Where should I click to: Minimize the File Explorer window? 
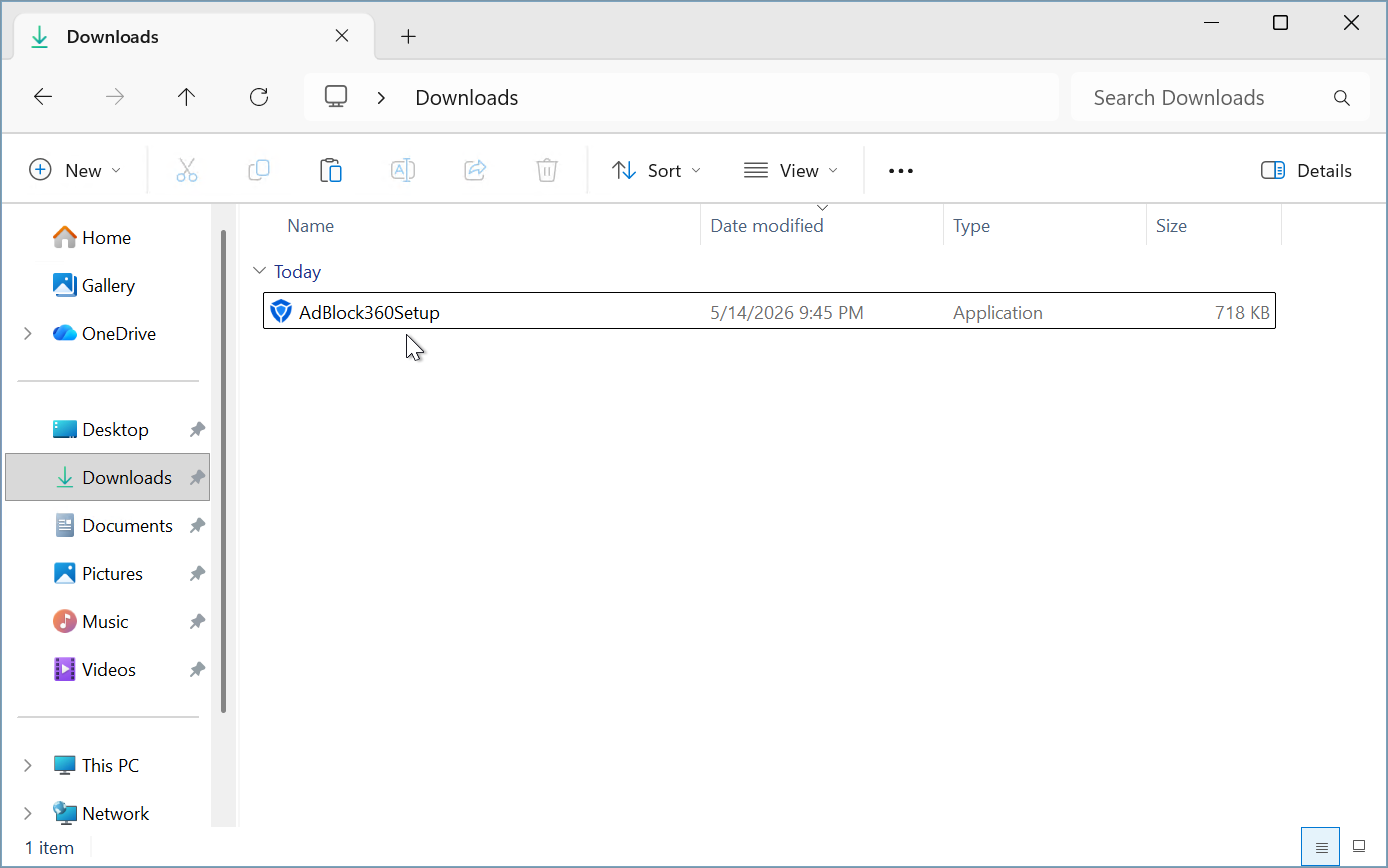(x=1211, y=23)
